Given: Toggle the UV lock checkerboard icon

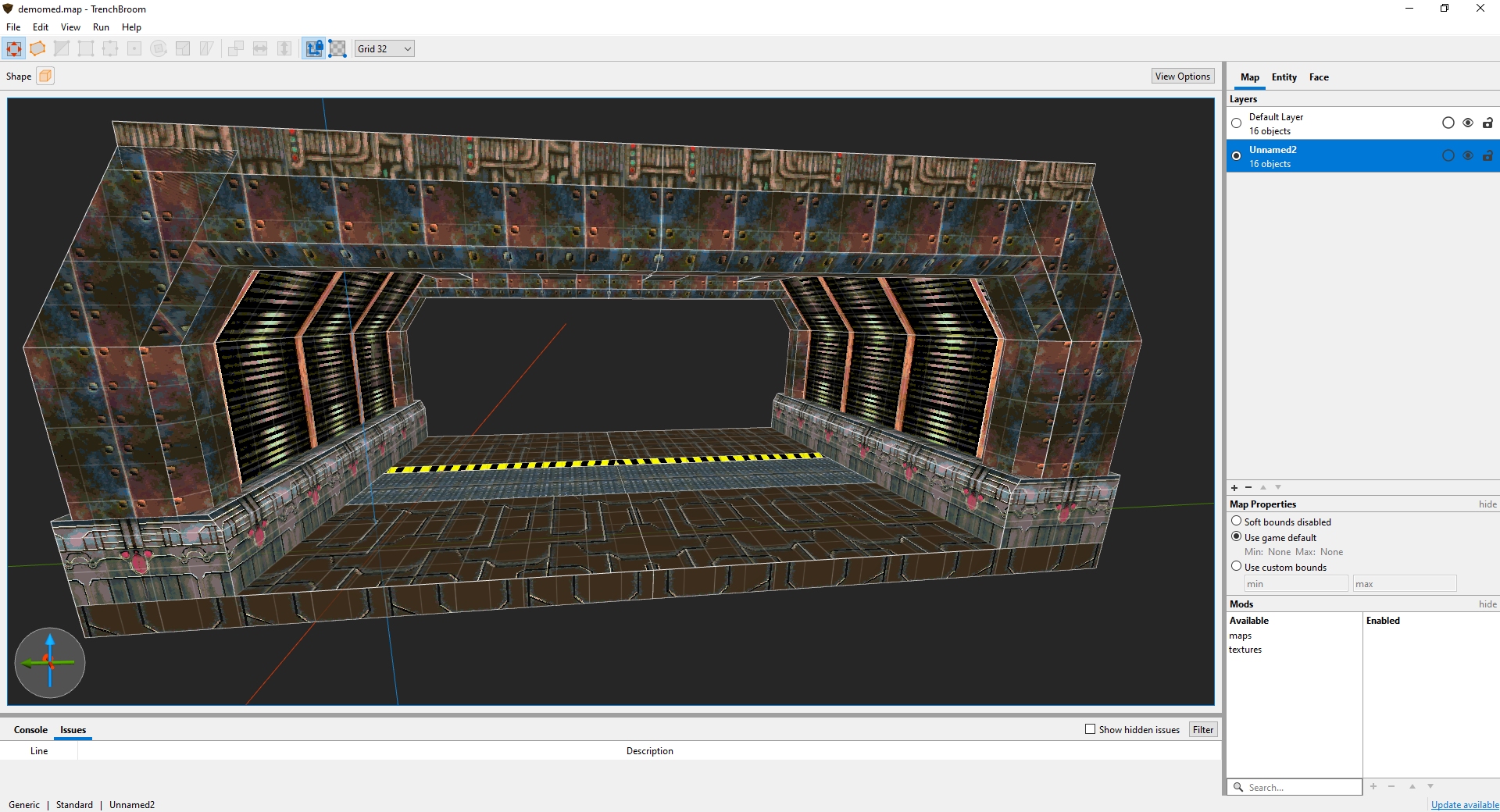Looking at the screenshot, I should (337, 48).
